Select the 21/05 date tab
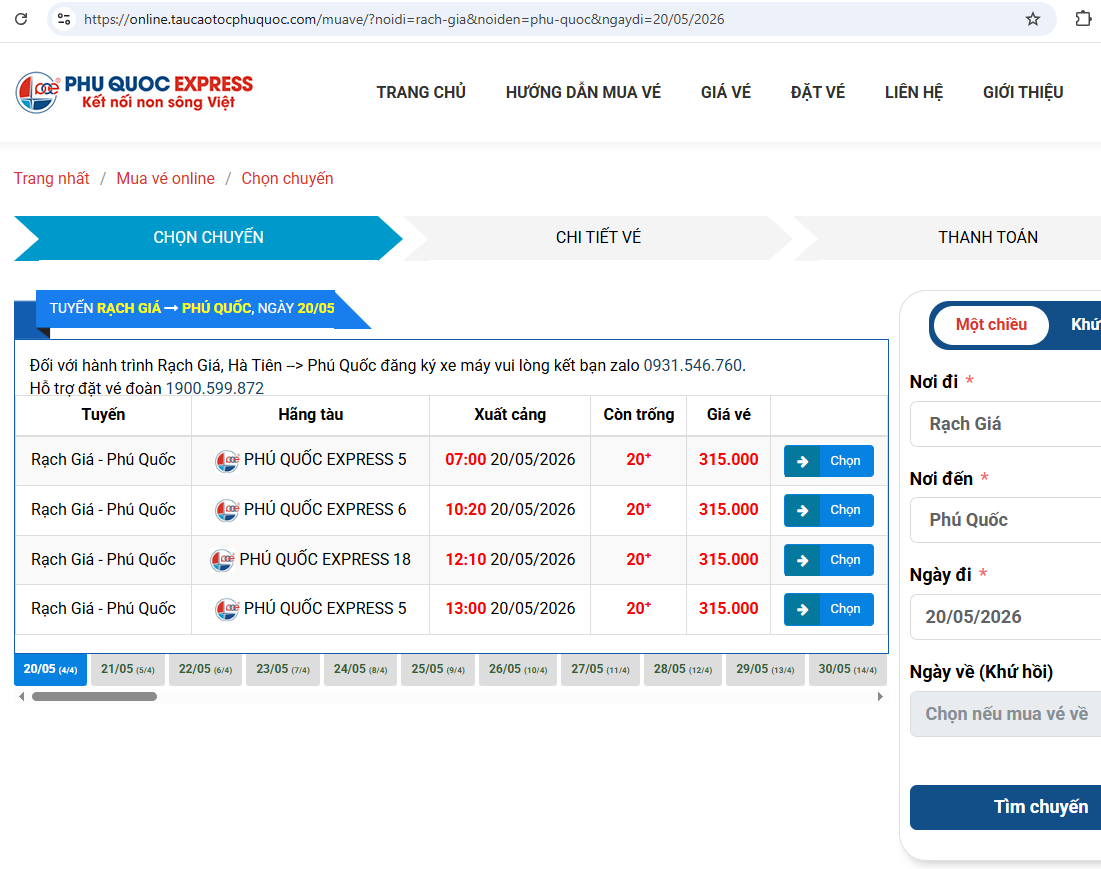 point(128,670)
